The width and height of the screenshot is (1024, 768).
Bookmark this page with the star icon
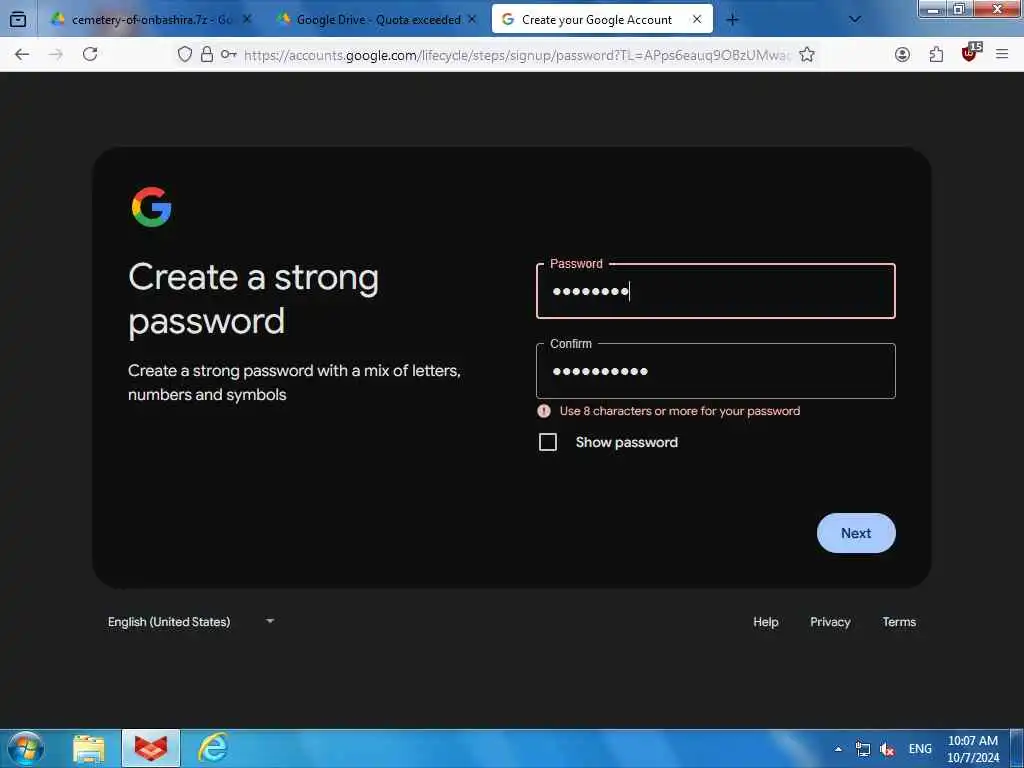click(807, 54)
